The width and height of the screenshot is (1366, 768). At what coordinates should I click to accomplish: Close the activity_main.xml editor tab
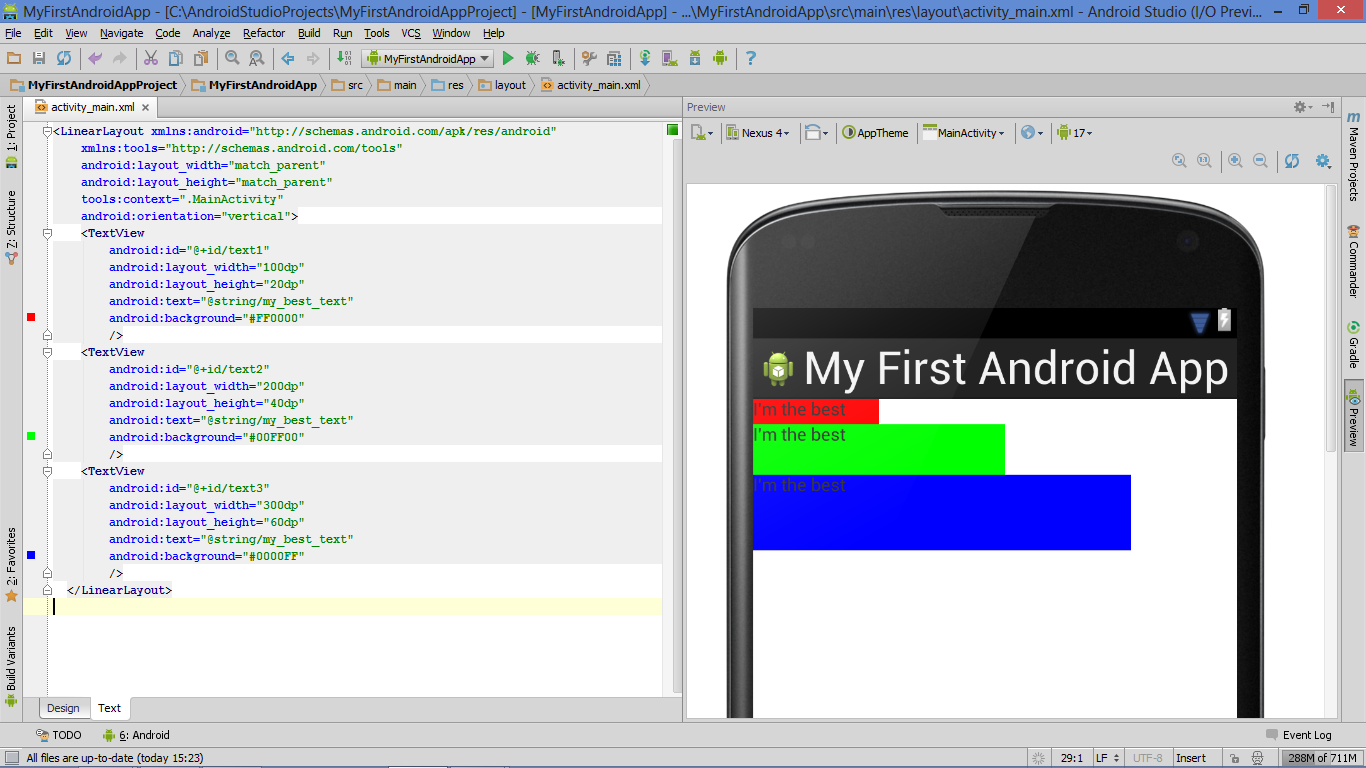point(145,108)
